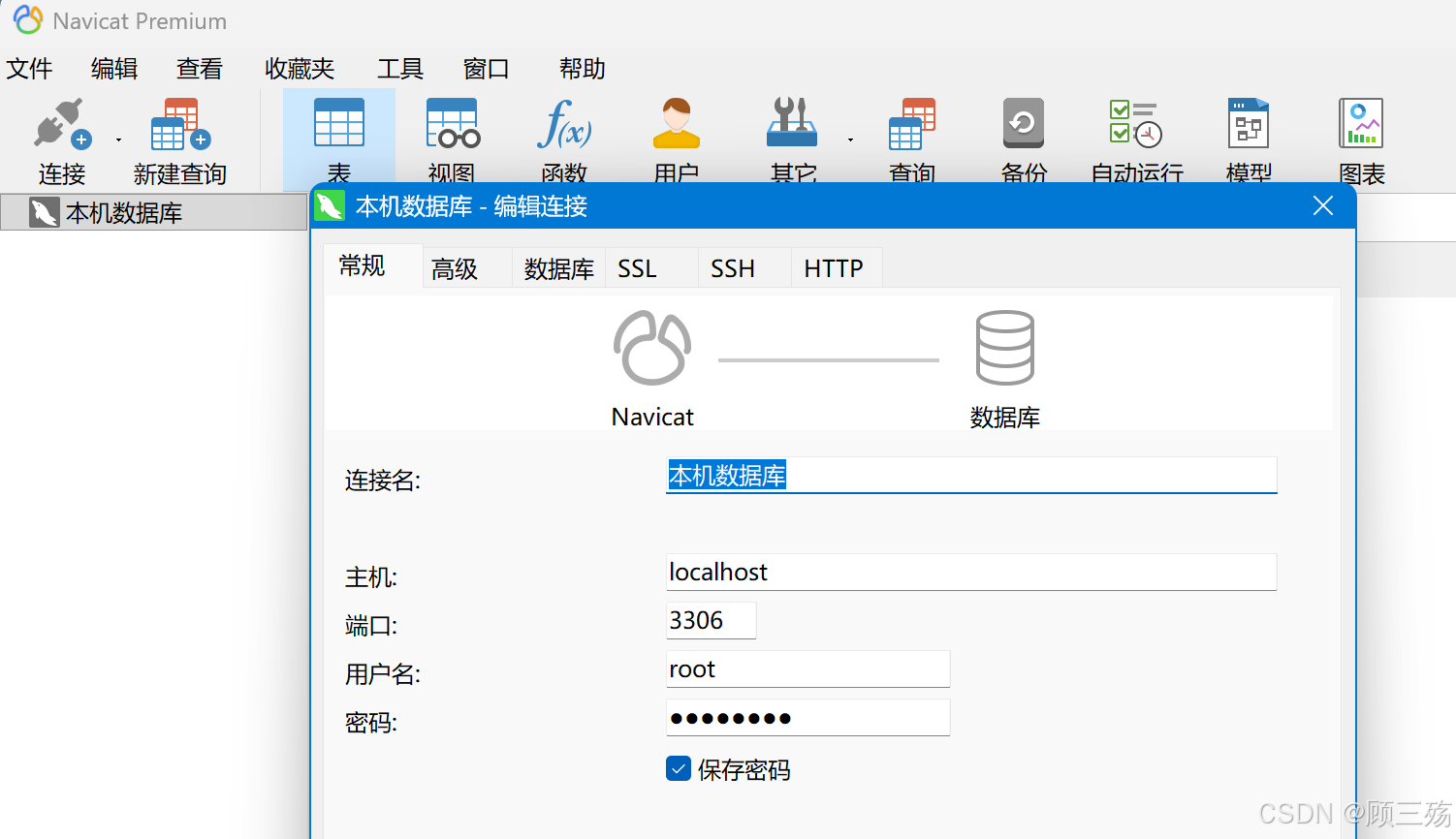Select the Table (表) toolbar icon

click(339, 123)
